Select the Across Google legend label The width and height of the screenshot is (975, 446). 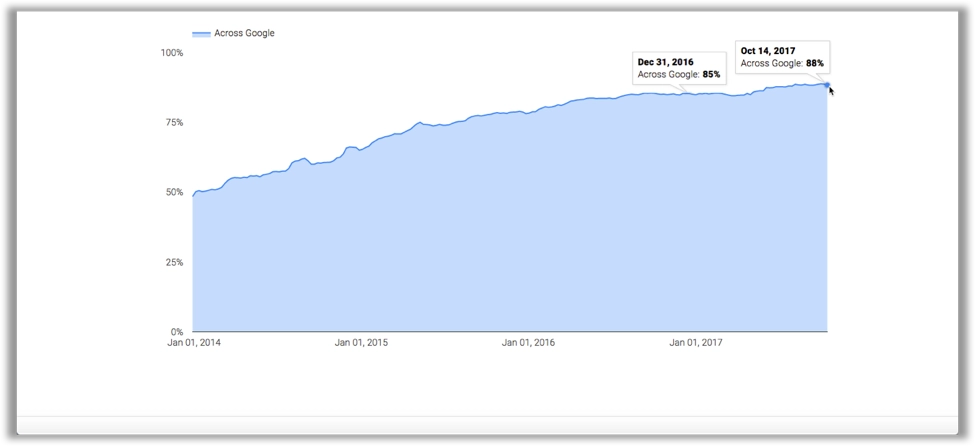(244, 33)
